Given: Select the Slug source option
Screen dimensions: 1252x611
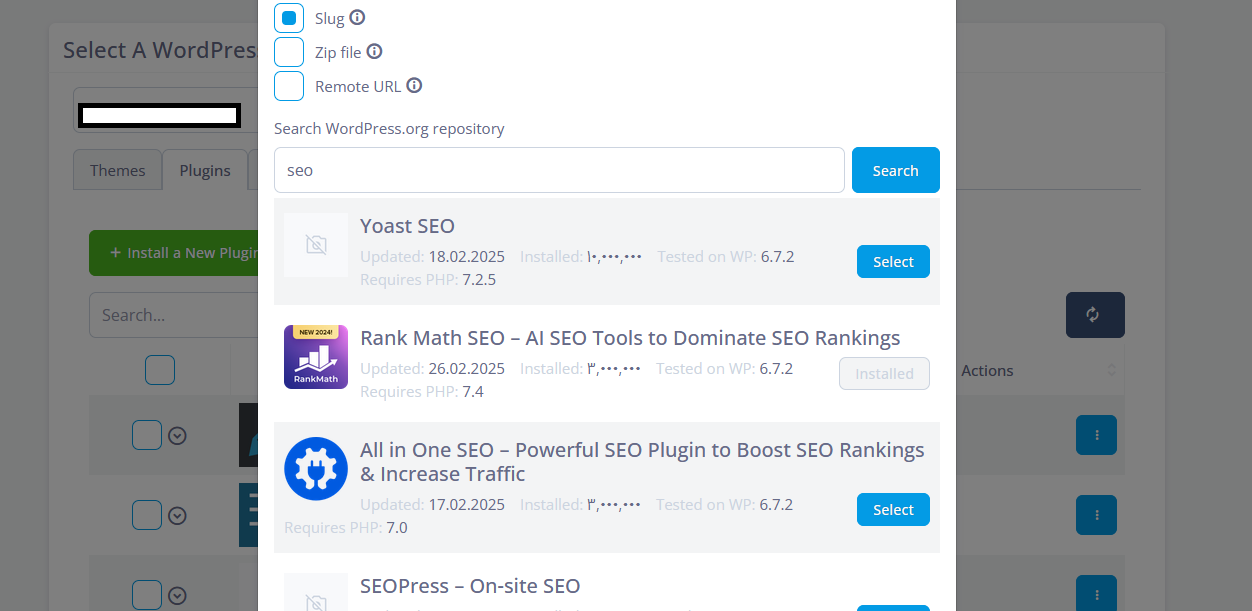Looking at the screenshot, I should point(289,18).
